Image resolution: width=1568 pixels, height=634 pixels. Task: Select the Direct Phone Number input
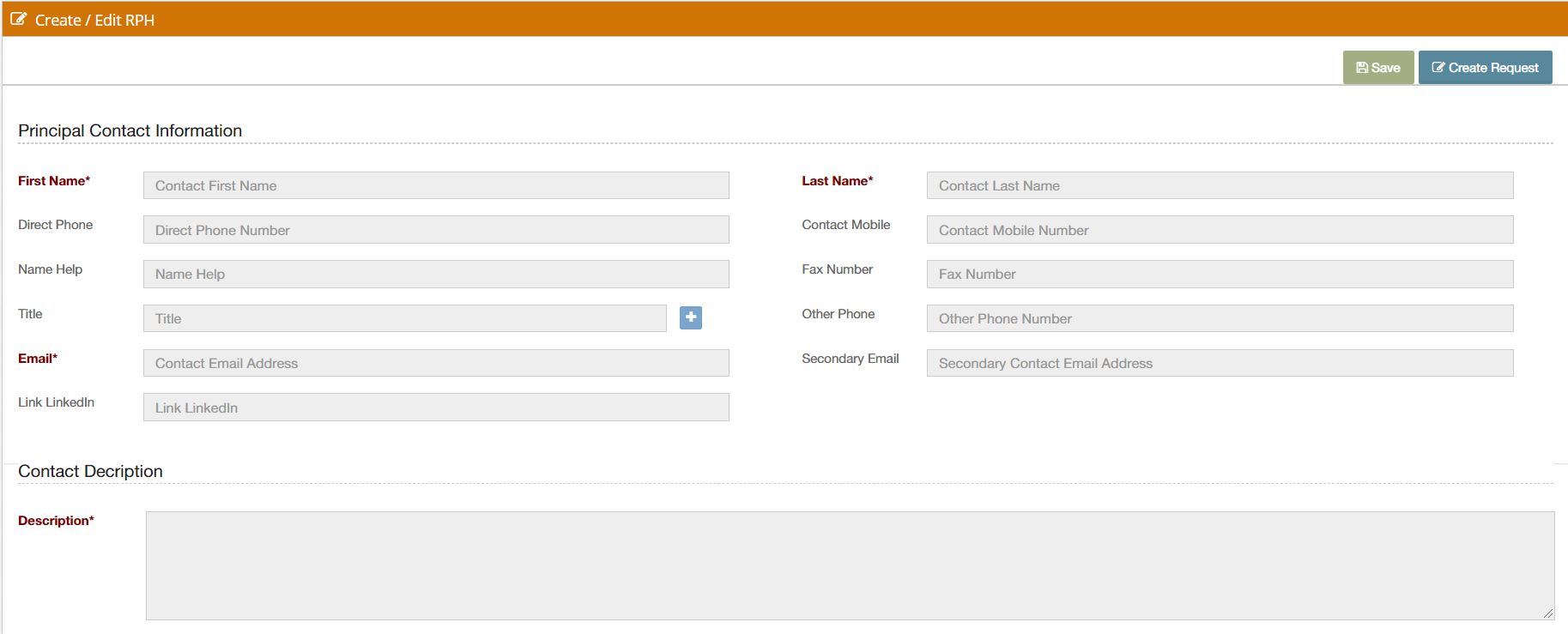click(436, 230)
